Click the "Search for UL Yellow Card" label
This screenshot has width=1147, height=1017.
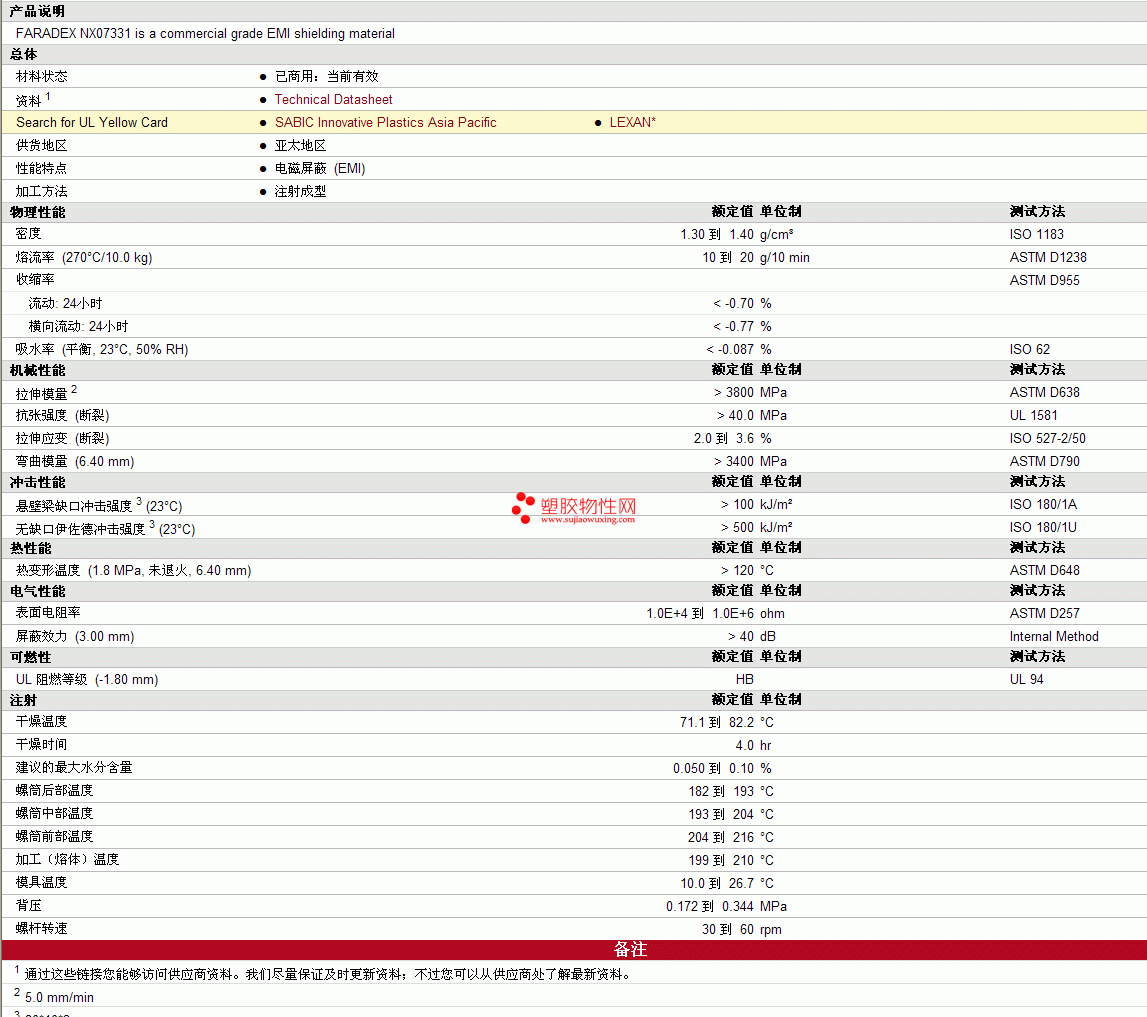click(92, 122)
